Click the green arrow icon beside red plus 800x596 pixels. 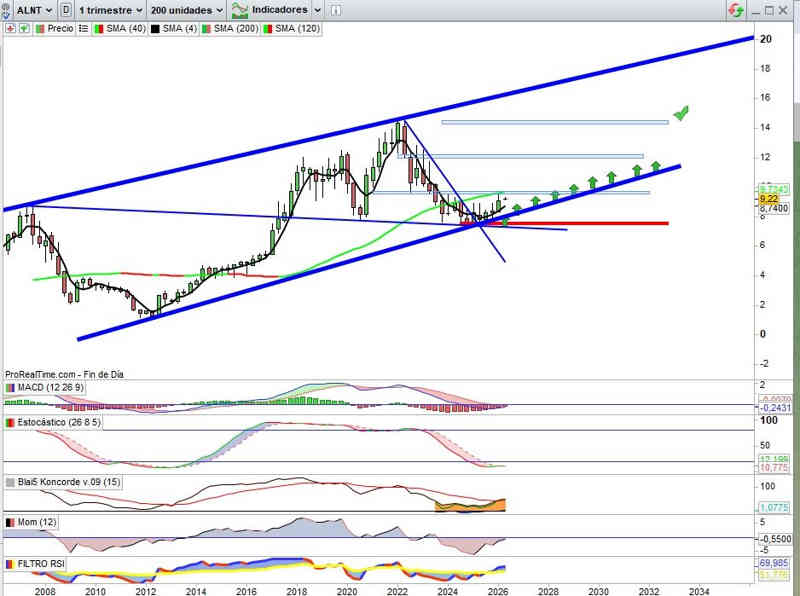tap(22, 29)
